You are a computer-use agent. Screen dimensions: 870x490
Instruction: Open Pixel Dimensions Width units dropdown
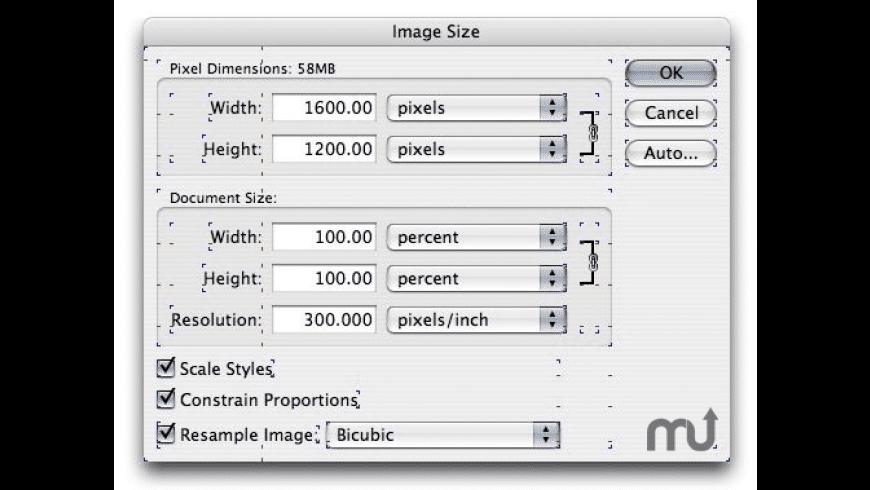click(x=477, y=108)
